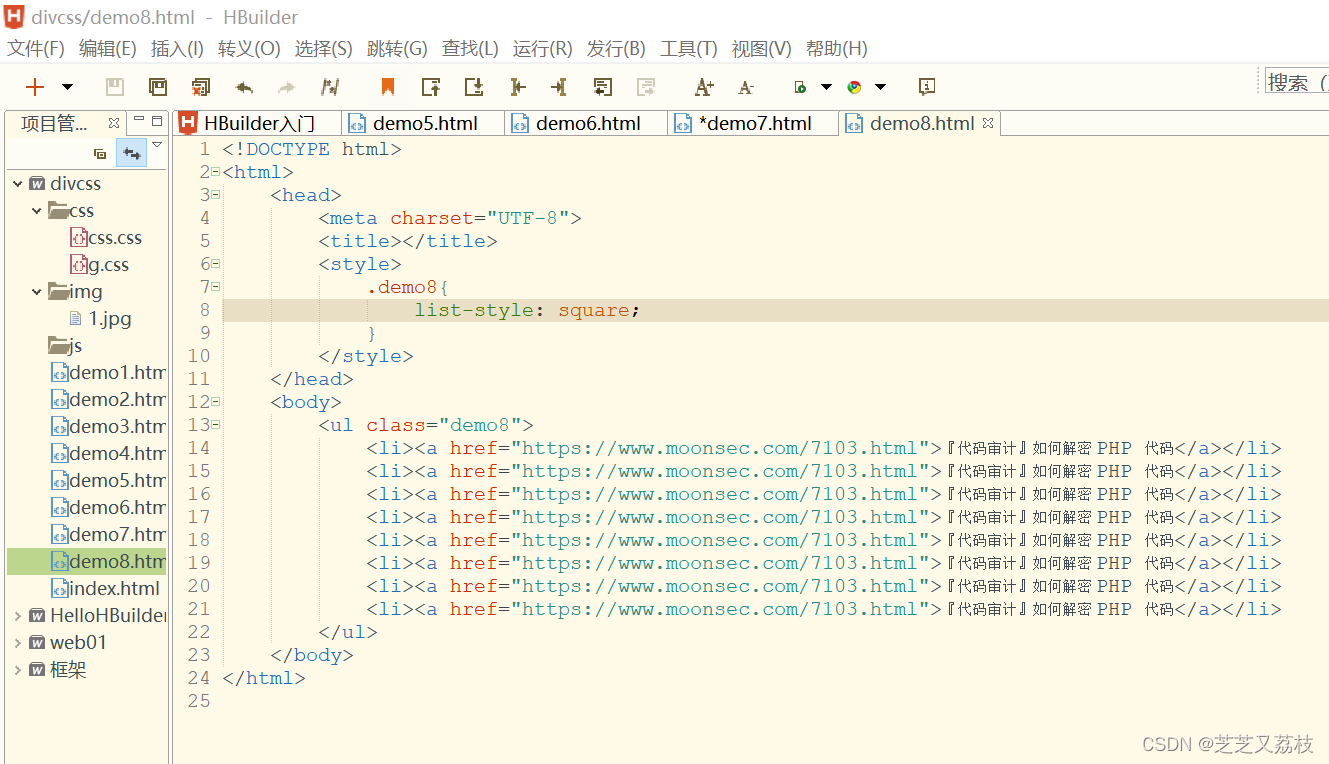Image resolution: width=1329 pixels, height=764 pixels.
Task: Maximize the project manager panel
Action: coord(157,120)
